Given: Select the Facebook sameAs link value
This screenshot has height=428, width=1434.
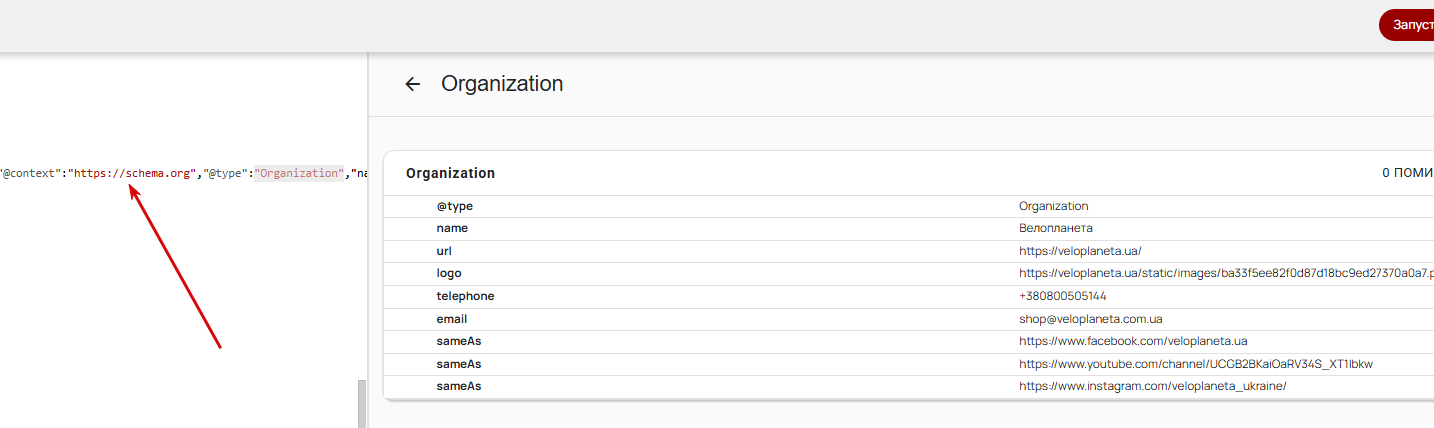Looking at the screenshot, I should point(1133,341).
